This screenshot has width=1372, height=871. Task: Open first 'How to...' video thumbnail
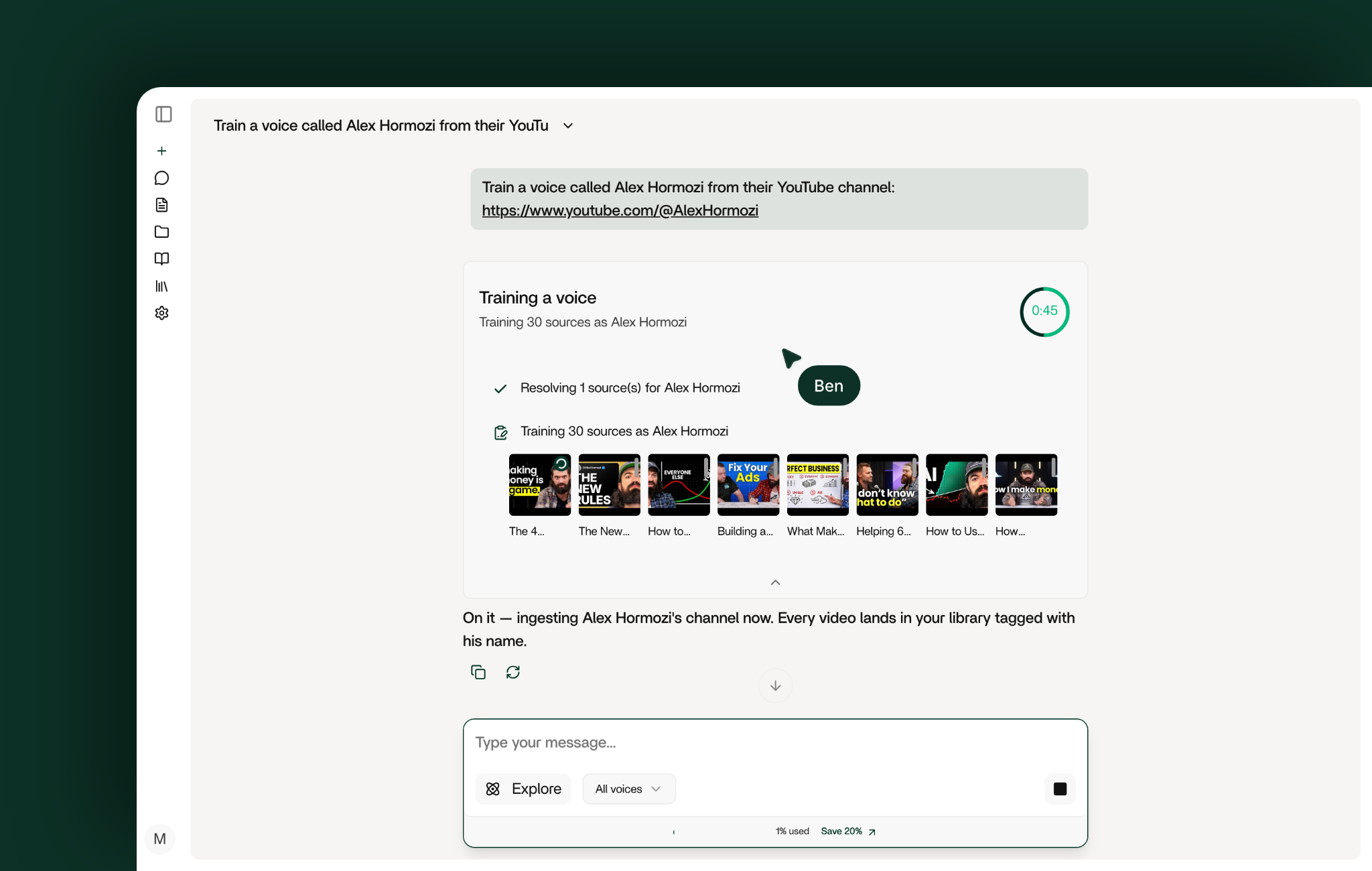(679, 485)
